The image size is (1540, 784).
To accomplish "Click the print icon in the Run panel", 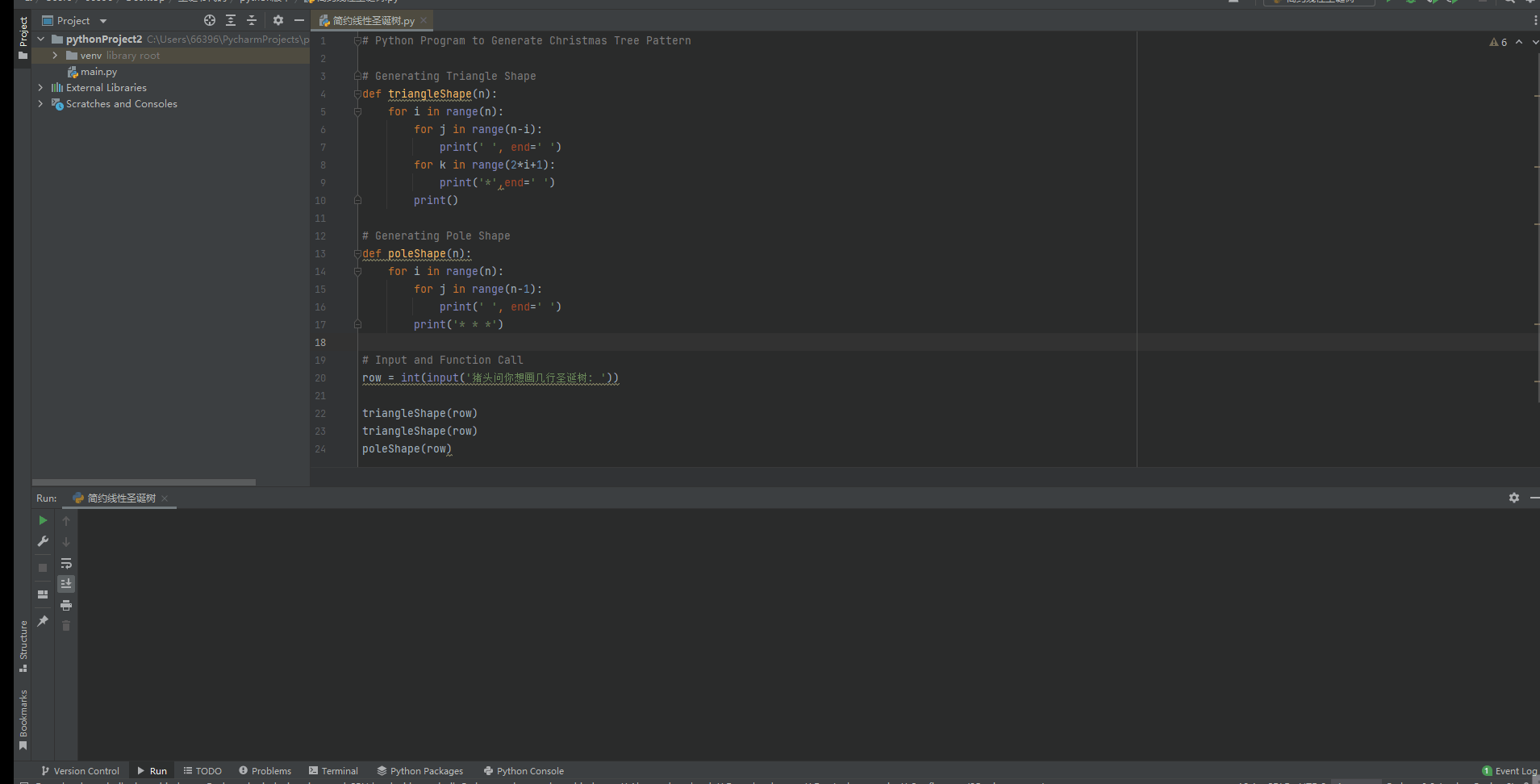I will pos(66,605).
